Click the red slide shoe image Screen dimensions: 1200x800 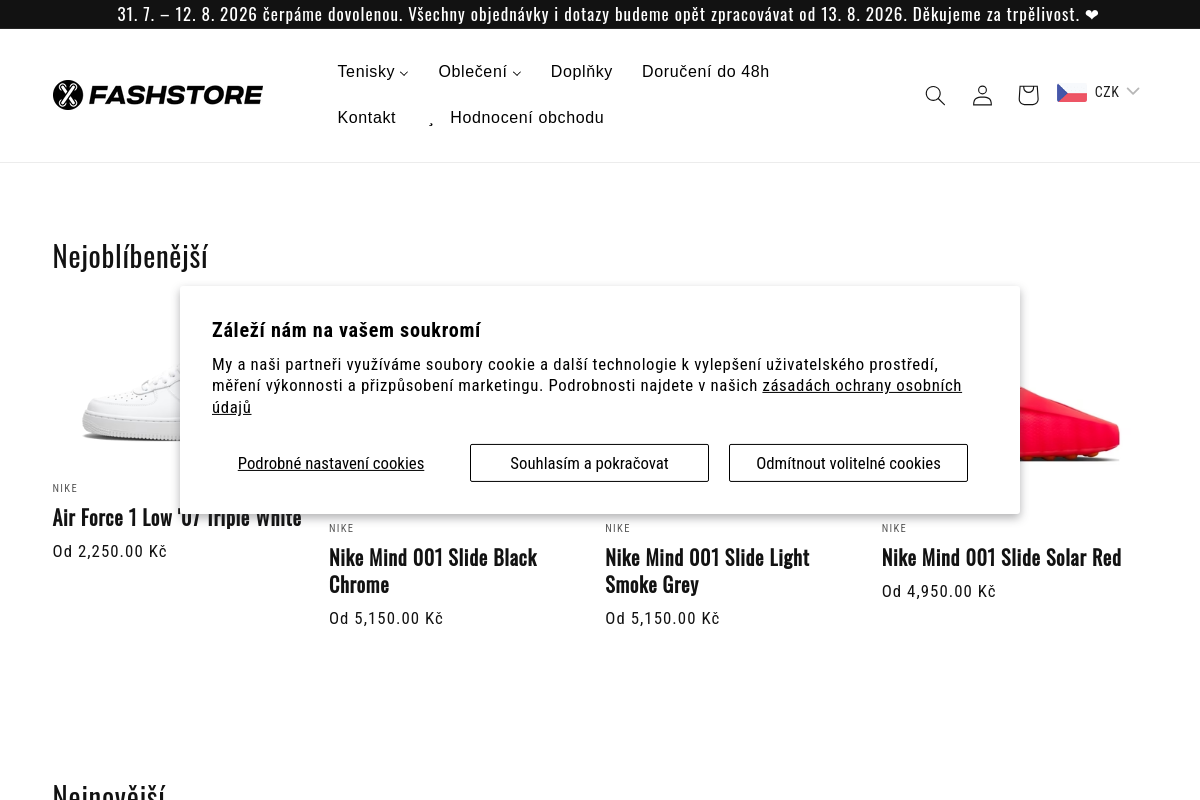[1070, 425]
